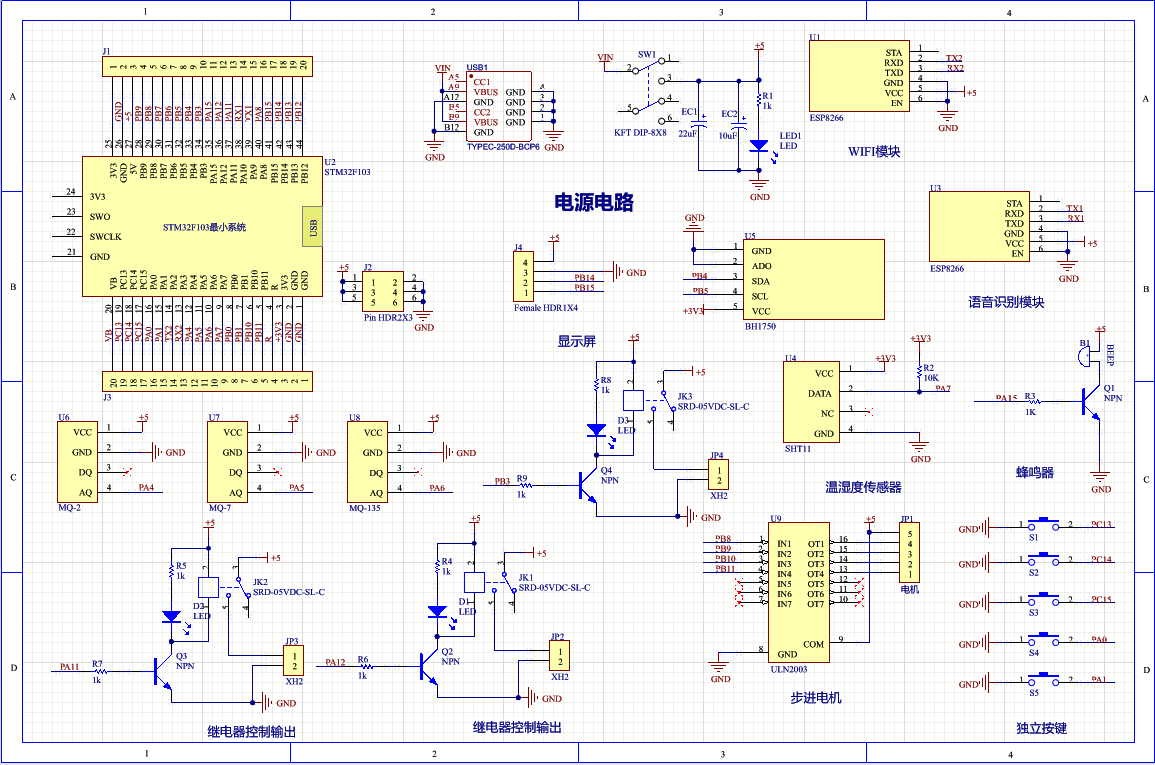1155x765 pixels.
Task: Click the ULN2003 stepper driver chip
Action: [798, 590]
